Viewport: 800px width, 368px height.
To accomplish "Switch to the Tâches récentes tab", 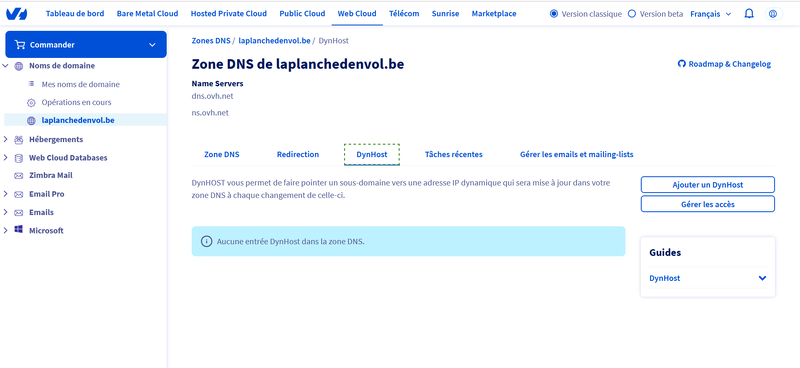I will [454, 154].
